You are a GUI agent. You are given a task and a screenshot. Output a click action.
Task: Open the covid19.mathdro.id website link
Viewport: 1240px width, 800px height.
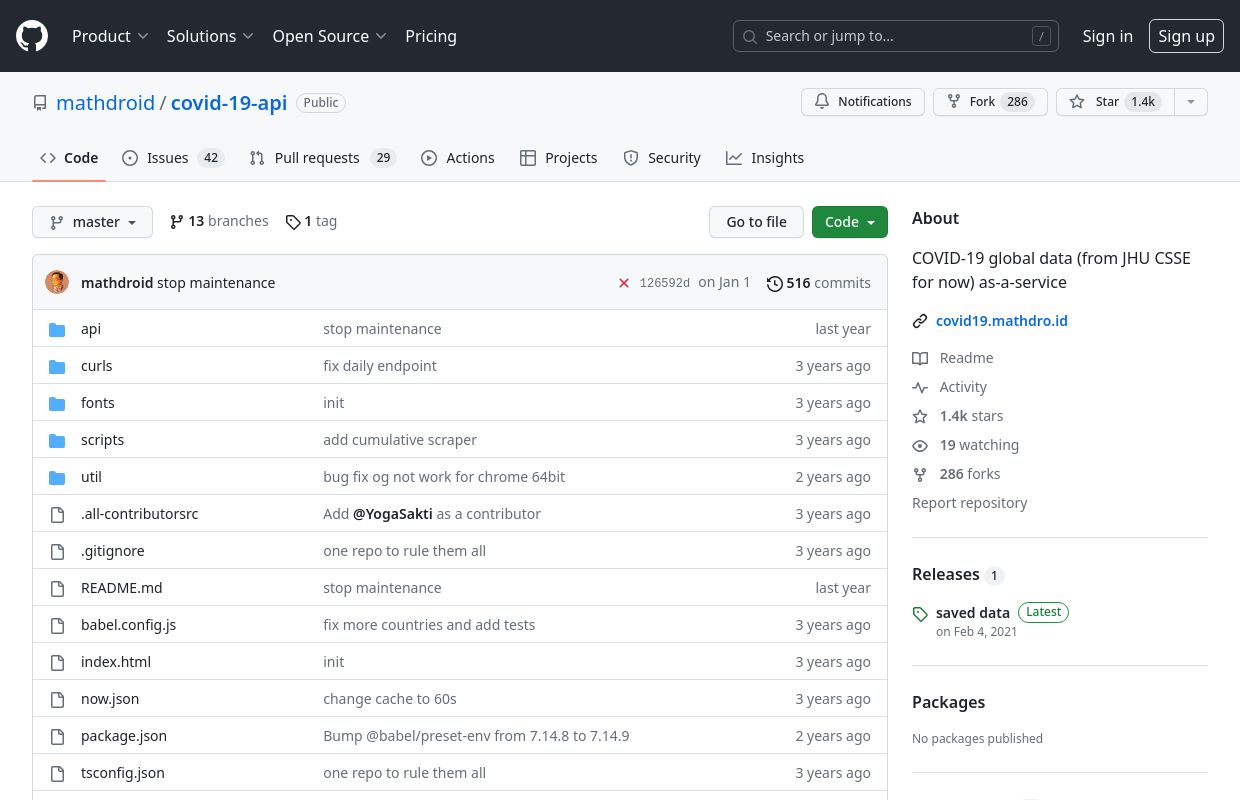click(1002, 321)
